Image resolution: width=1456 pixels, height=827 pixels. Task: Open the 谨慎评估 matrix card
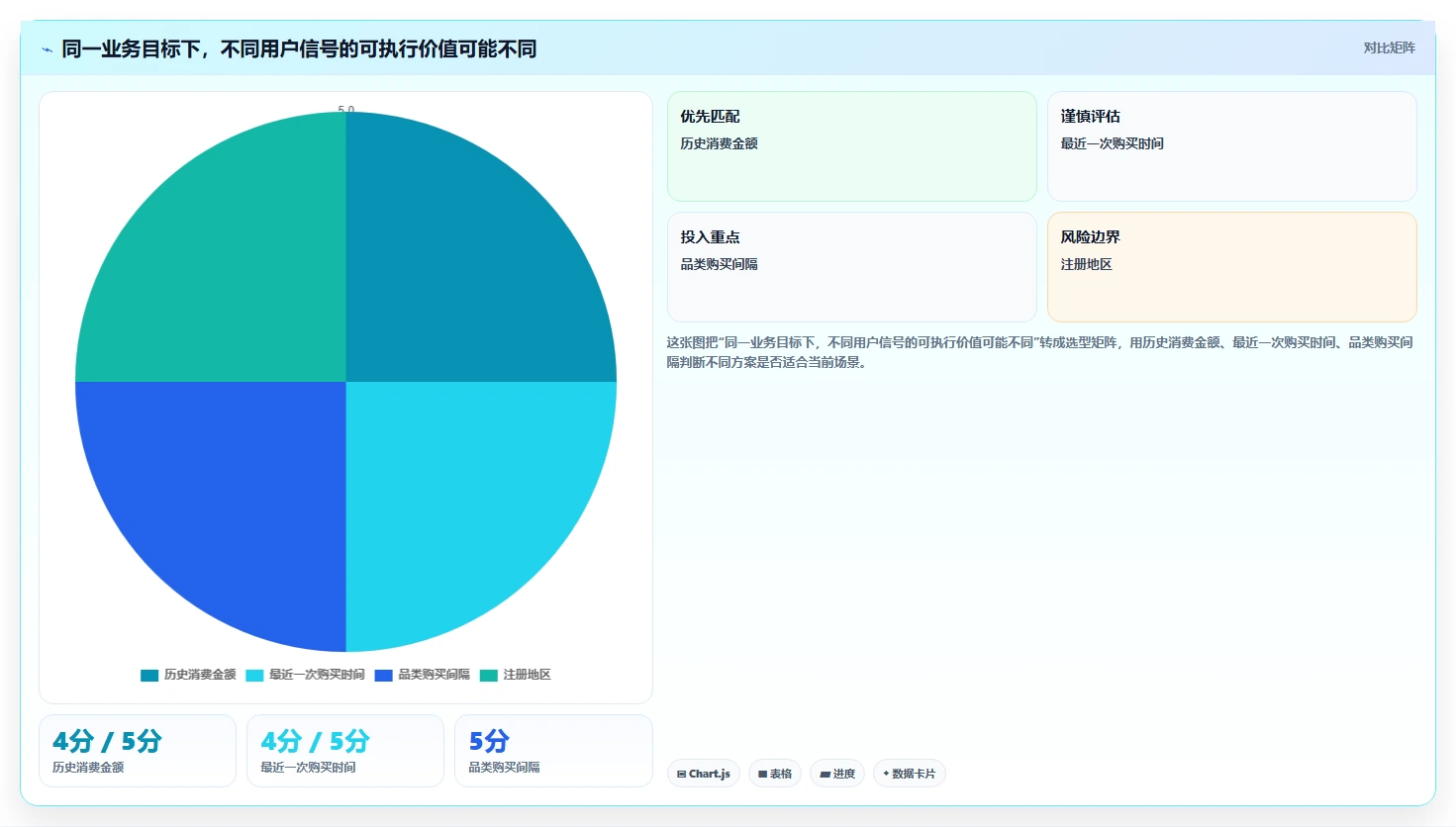tap(1232, 146)
